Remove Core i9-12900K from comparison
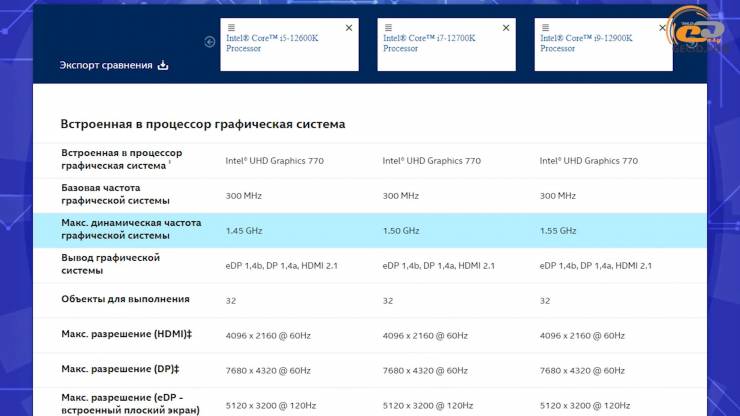Image resolution: width=740 pixels, height=416 pixels. pyautogui.click(x=663, y=28)
